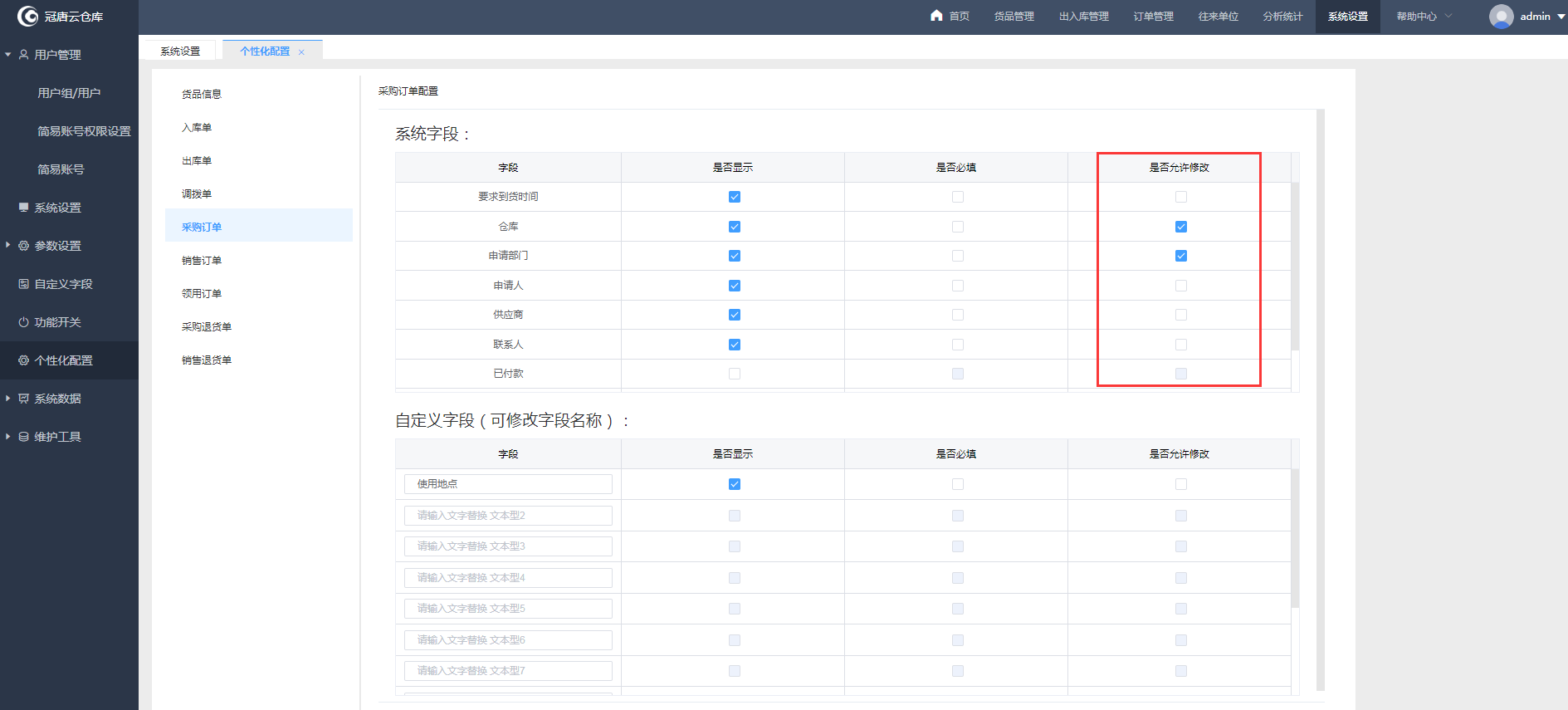This screenshot has height=710, width=1568.
Task: Click the 文本型3 field name input
Action: coord(508,546)
